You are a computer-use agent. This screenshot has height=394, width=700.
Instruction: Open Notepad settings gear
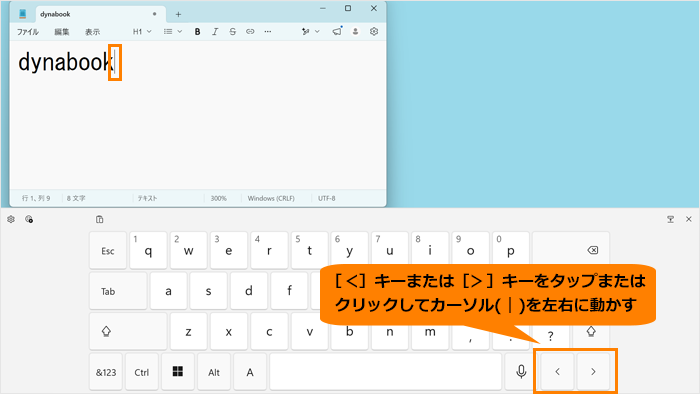(374, 32)
